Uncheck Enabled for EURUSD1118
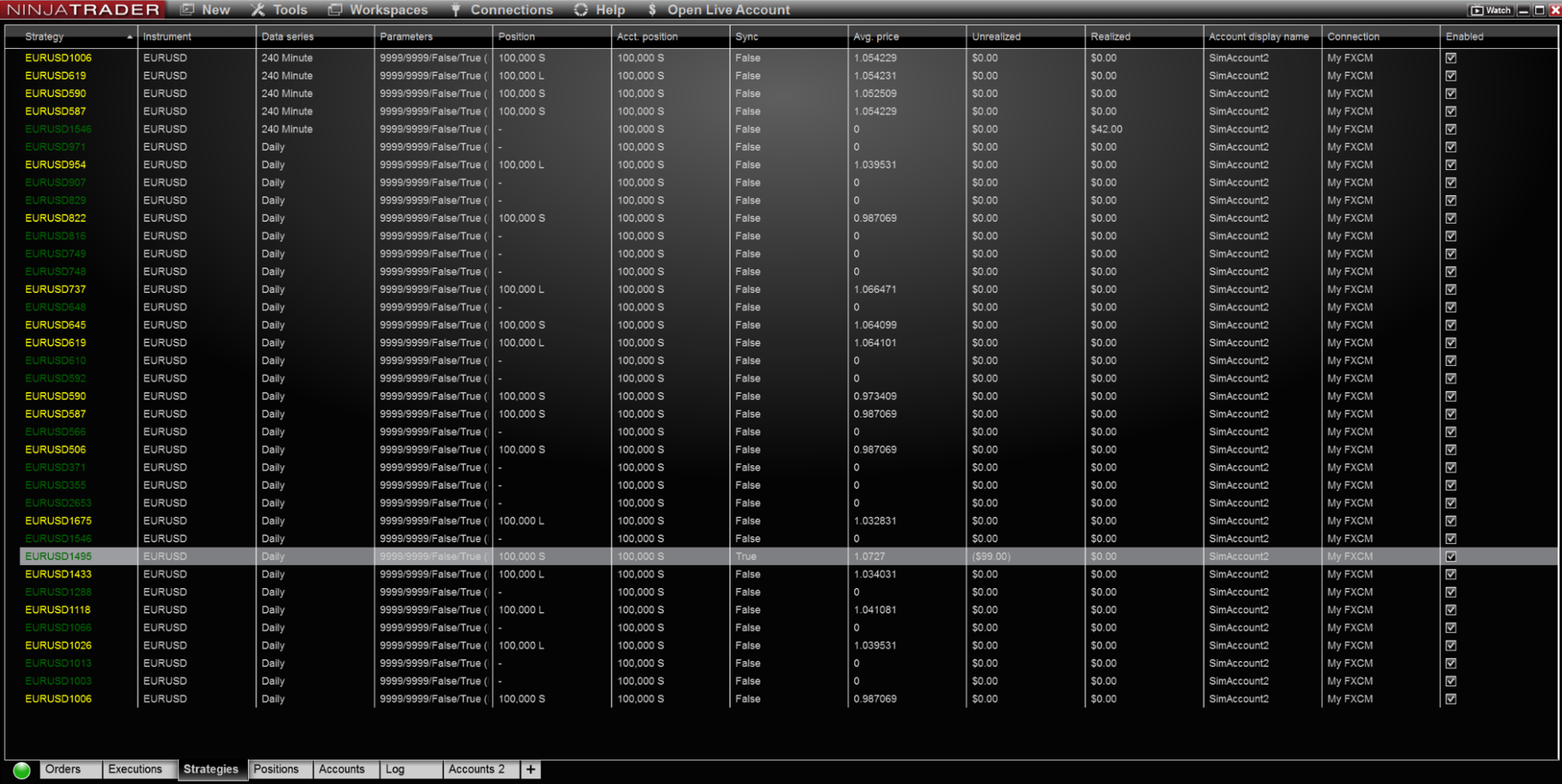 (x=1451, y=610)
